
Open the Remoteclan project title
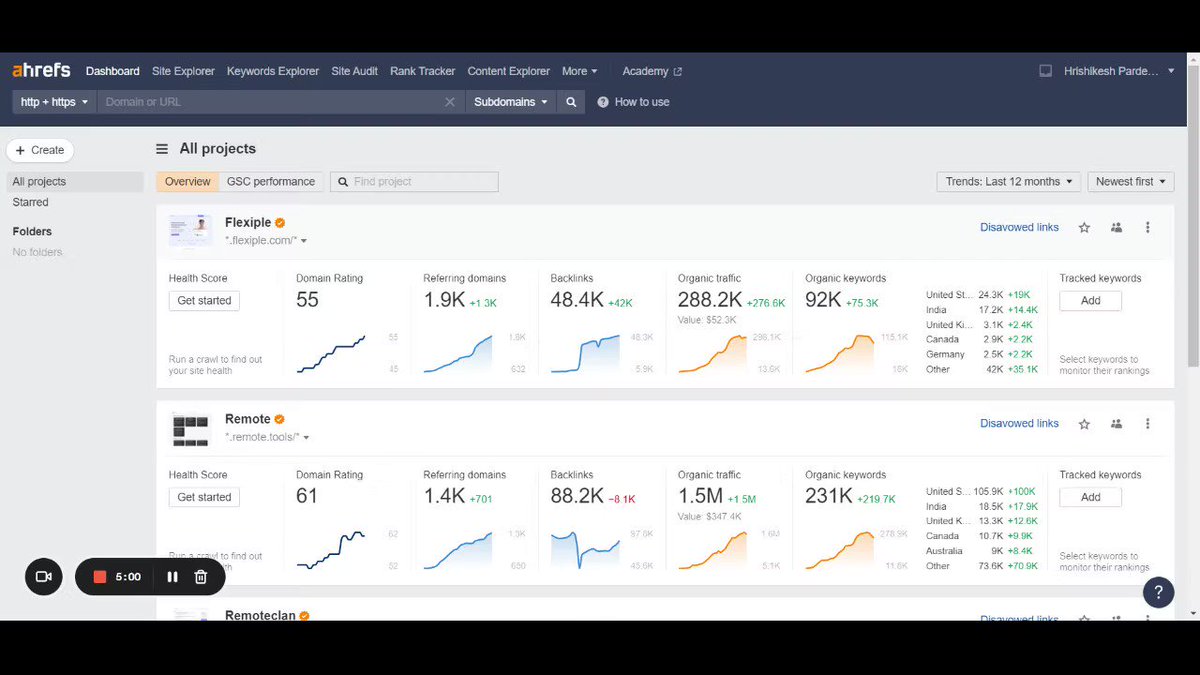point(260,616)
